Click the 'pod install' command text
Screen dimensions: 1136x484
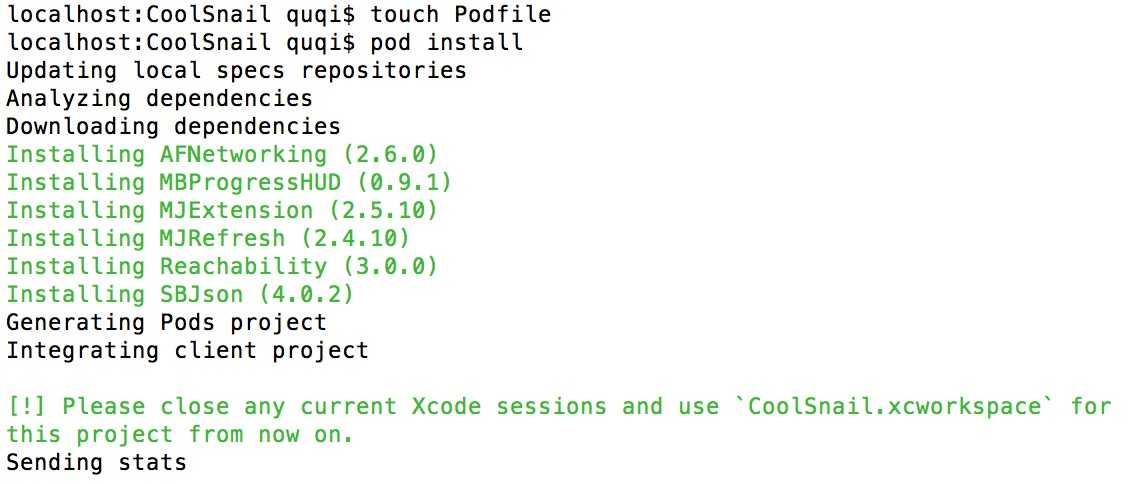[x=446, y=42]
